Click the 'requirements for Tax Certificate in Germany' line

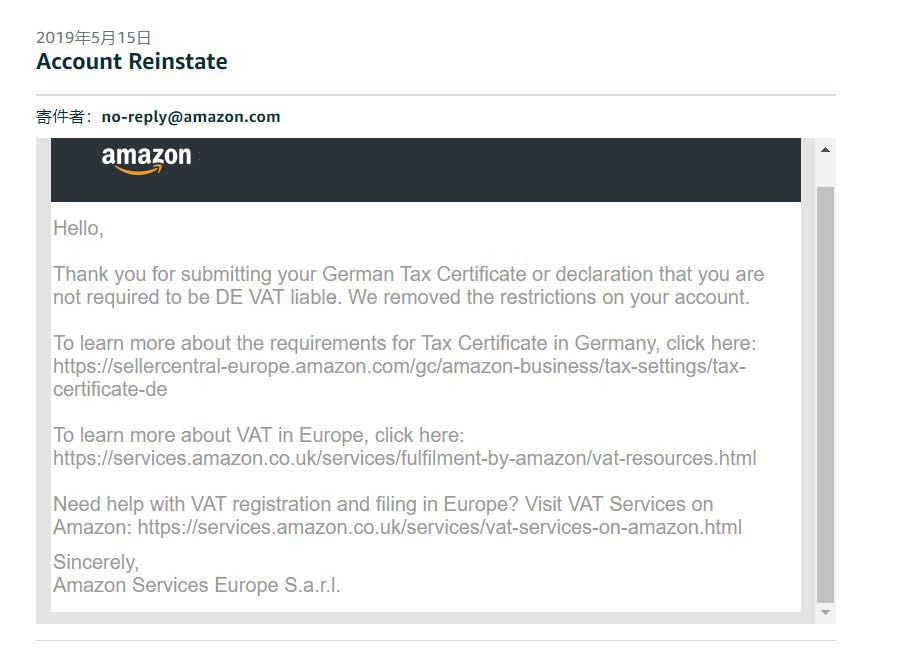click(x=404, y=344)
